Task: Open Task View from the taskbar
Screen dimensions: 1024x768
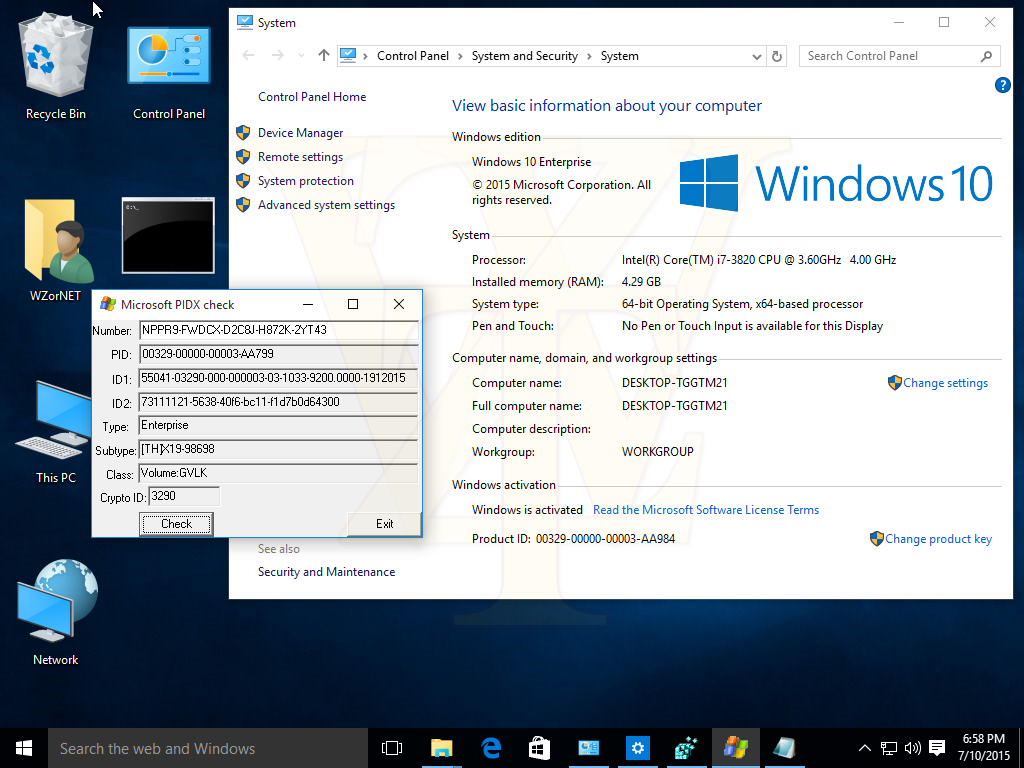Action: [x=392, y=748]
